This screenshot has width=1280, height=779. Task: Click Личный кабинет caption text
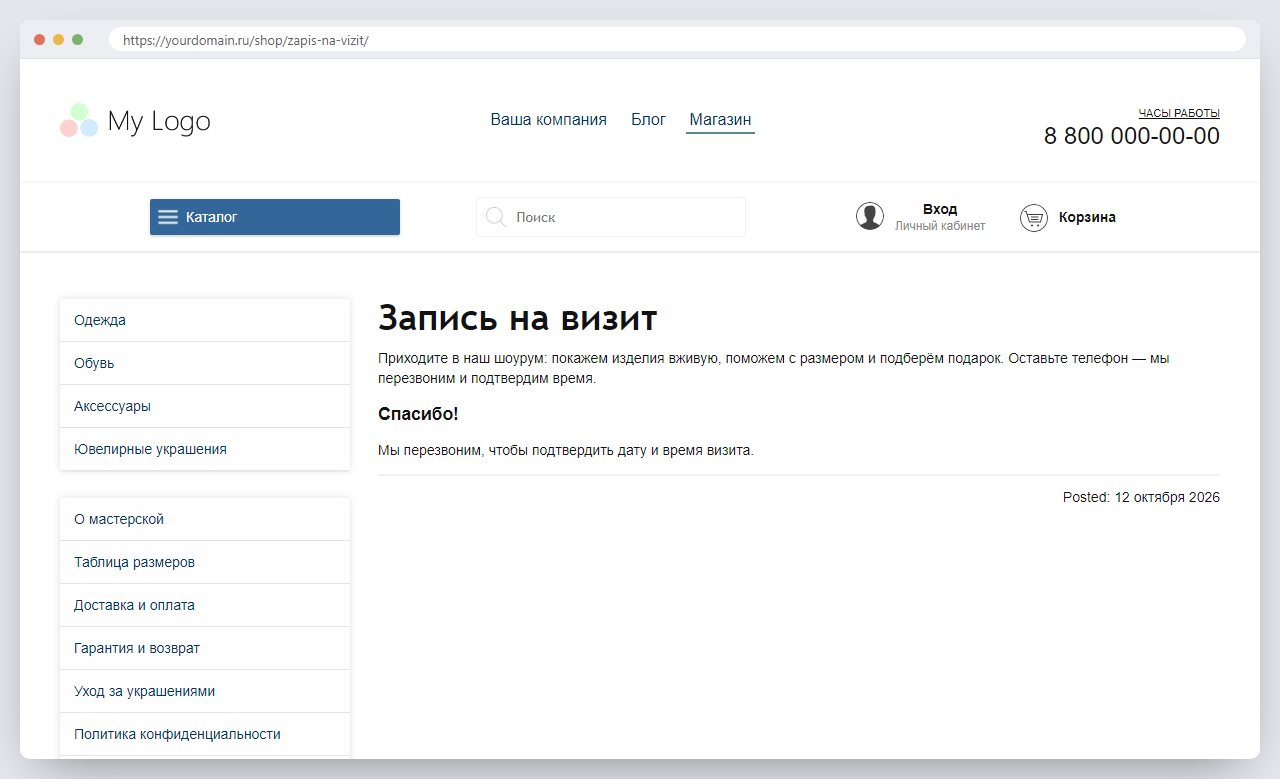point(940,226)
